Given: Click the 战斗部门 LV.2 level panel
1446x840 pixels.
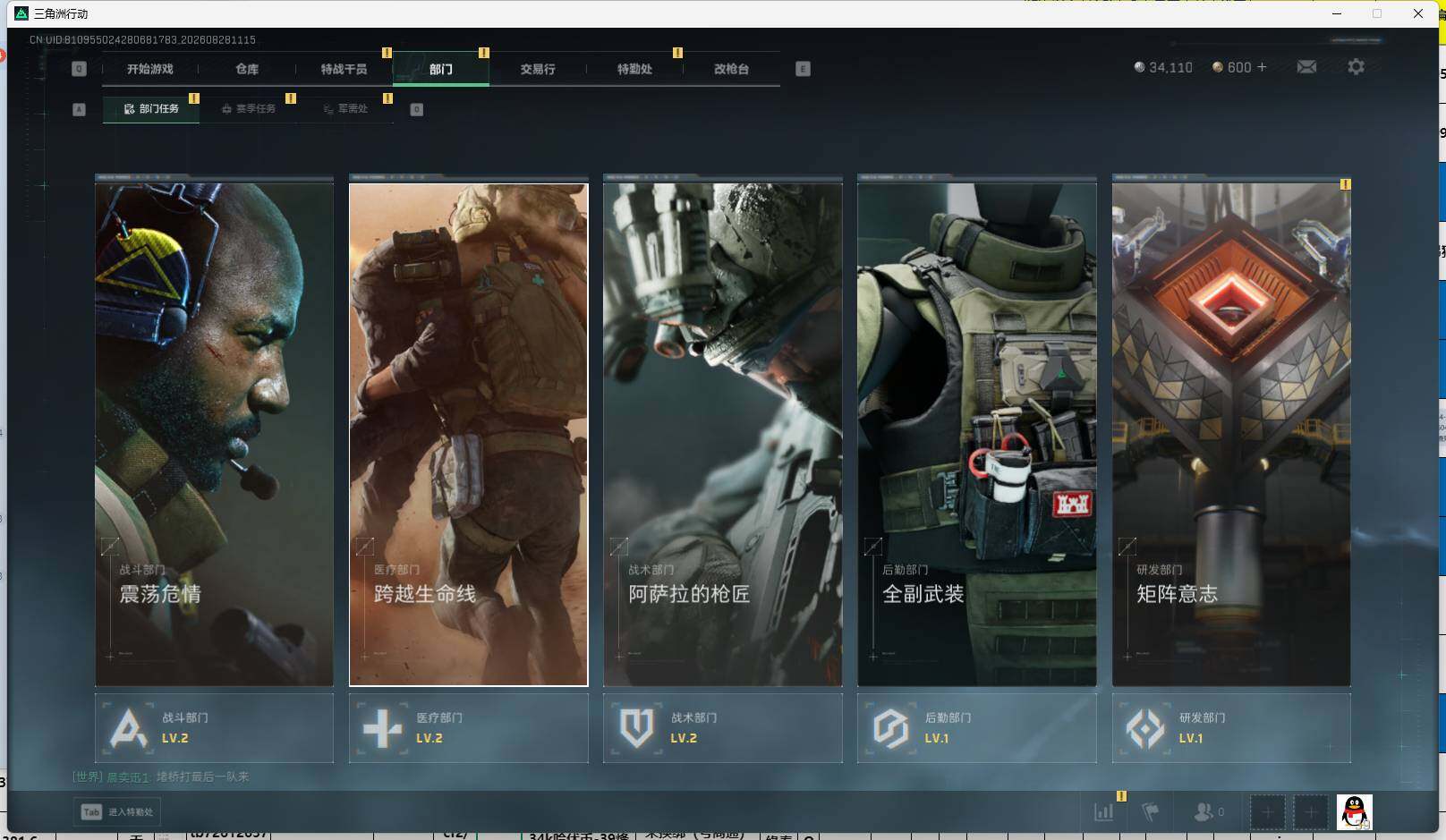Looking at the screenshot, I should tap(214, 728).
